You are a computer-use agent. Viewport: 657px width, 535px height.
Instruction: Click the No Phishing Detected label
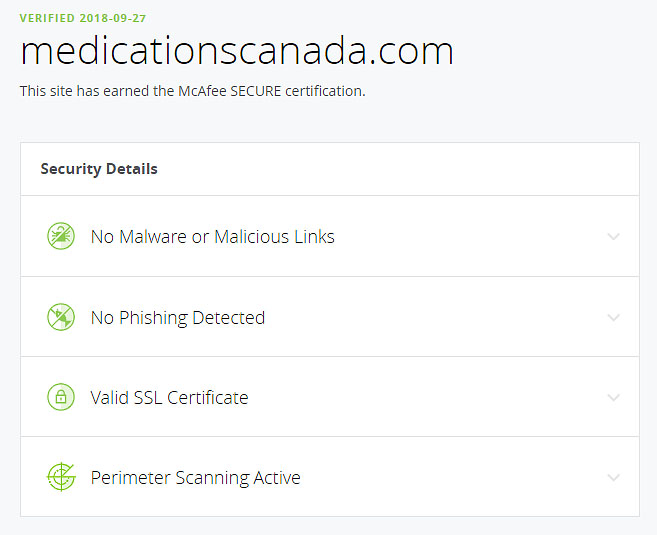[178, 318]
